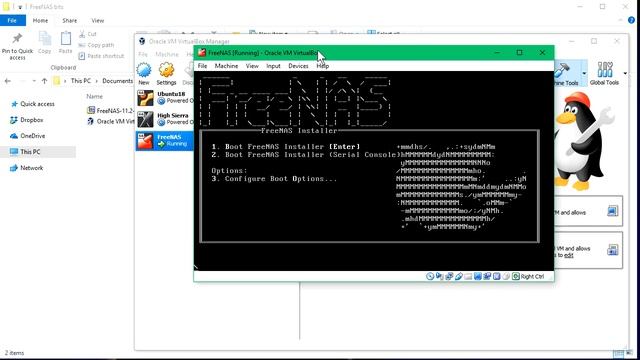Select running FreeNAS VM in Manager list
The width and height of the screenshot is (640, 360).
(164, 140)
